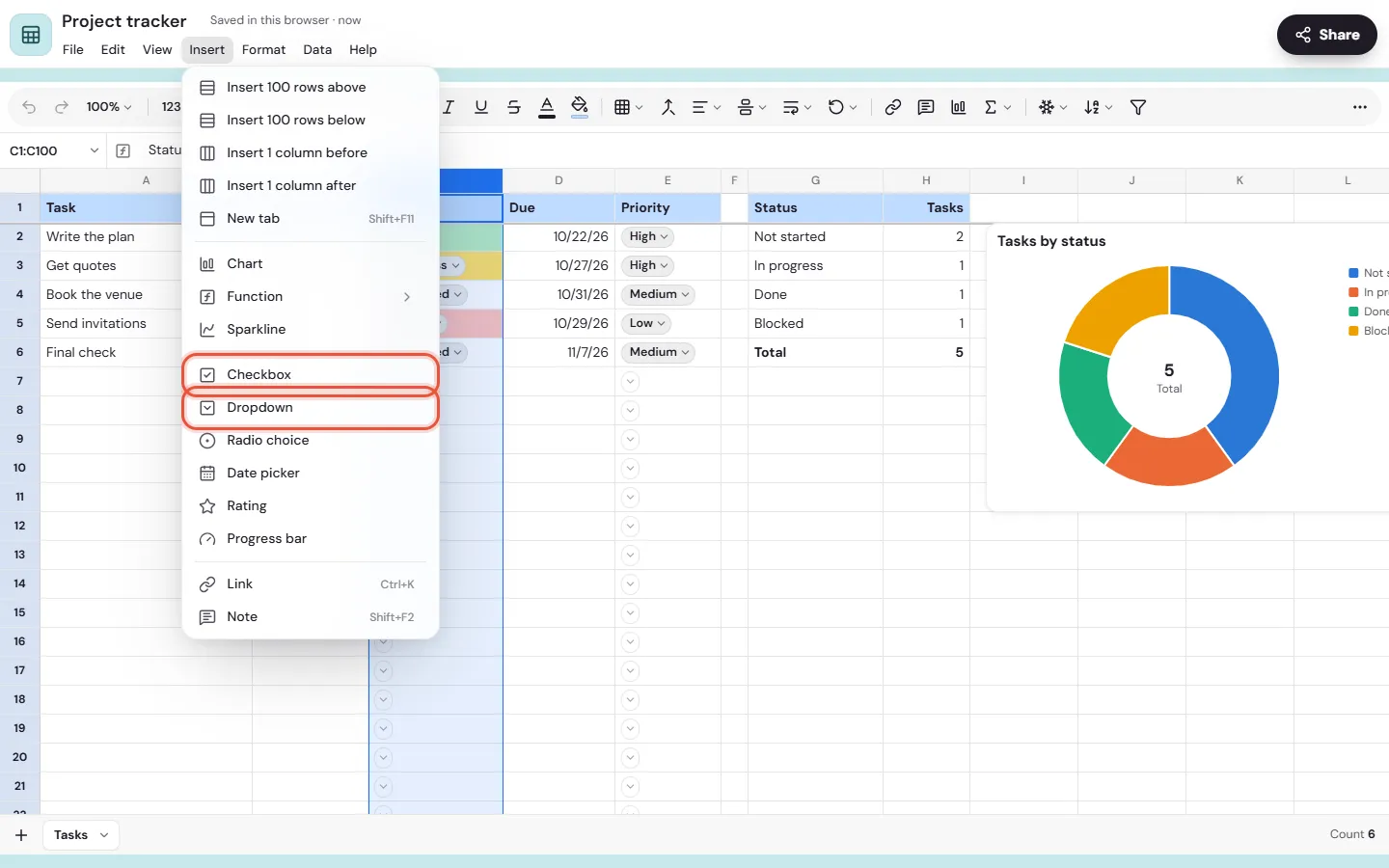1389x868 pixels.
Task: Click the redo arrow in toolbar
Action: 62,107
